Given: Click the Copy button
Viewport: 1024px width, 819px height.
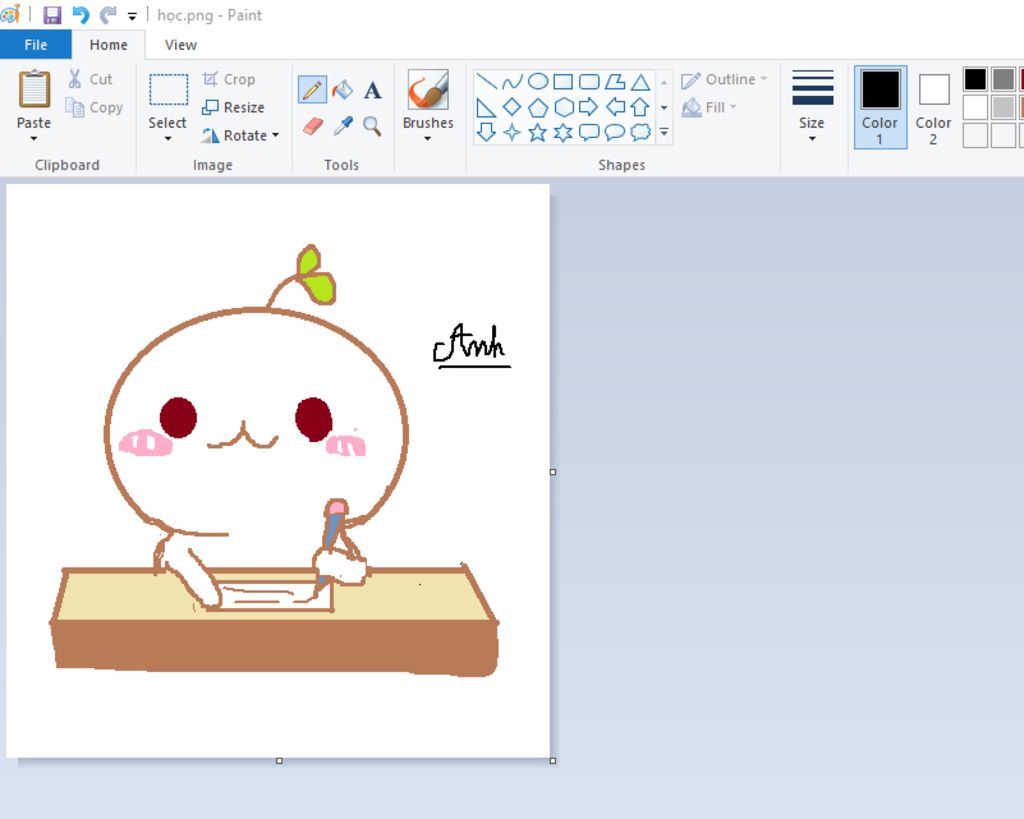Looking at the screenshot, I should click(95, 107).
